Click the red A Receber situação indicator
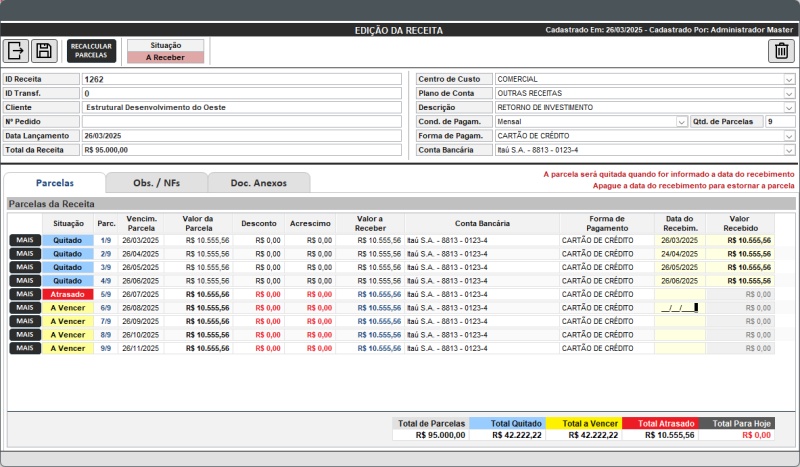The width and height of the screenshot is (800, 467). pyautogui.click(x=165, y=57)
